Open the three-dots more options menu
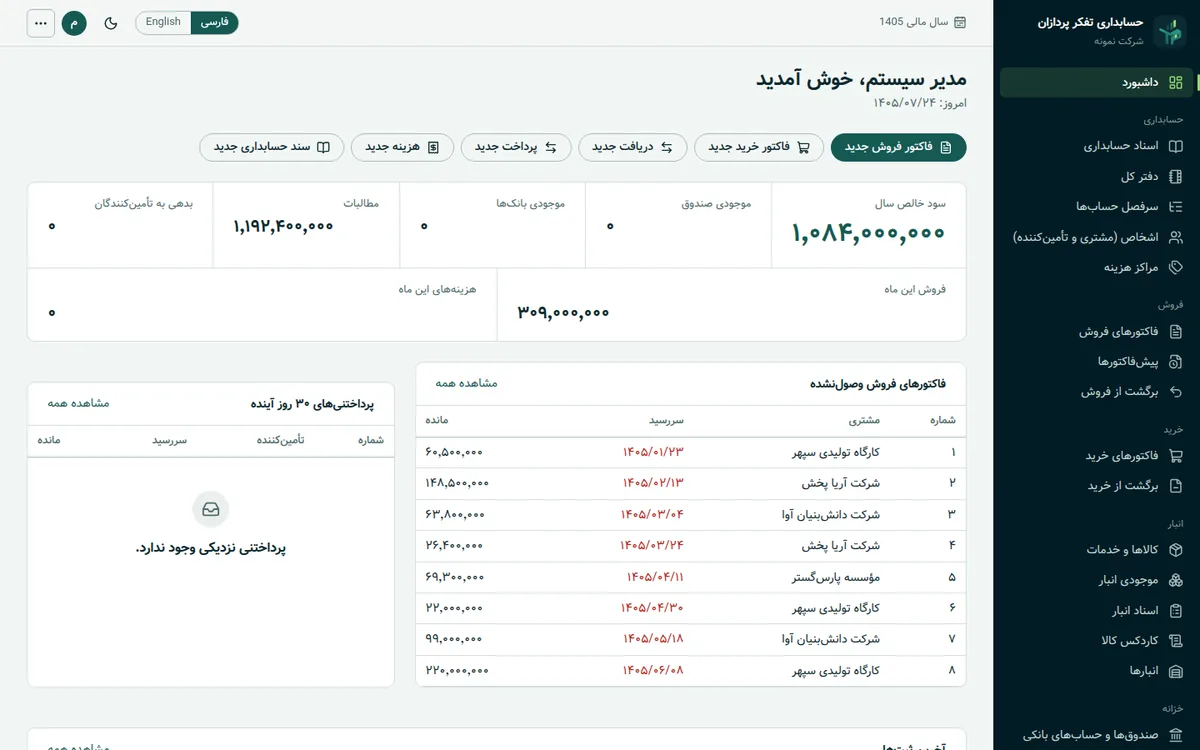The height and width of the screenshot is (750, 1200). point(40,22)
